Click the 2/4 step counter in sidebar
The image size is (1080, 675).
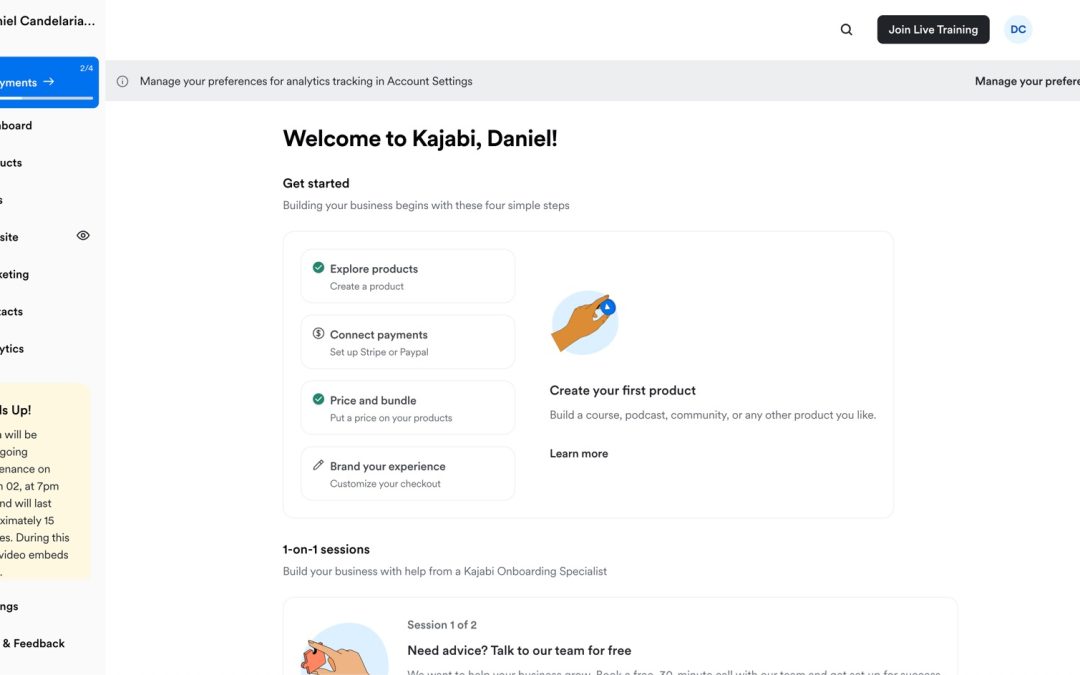pyautogui.click(x=86, y=68)
